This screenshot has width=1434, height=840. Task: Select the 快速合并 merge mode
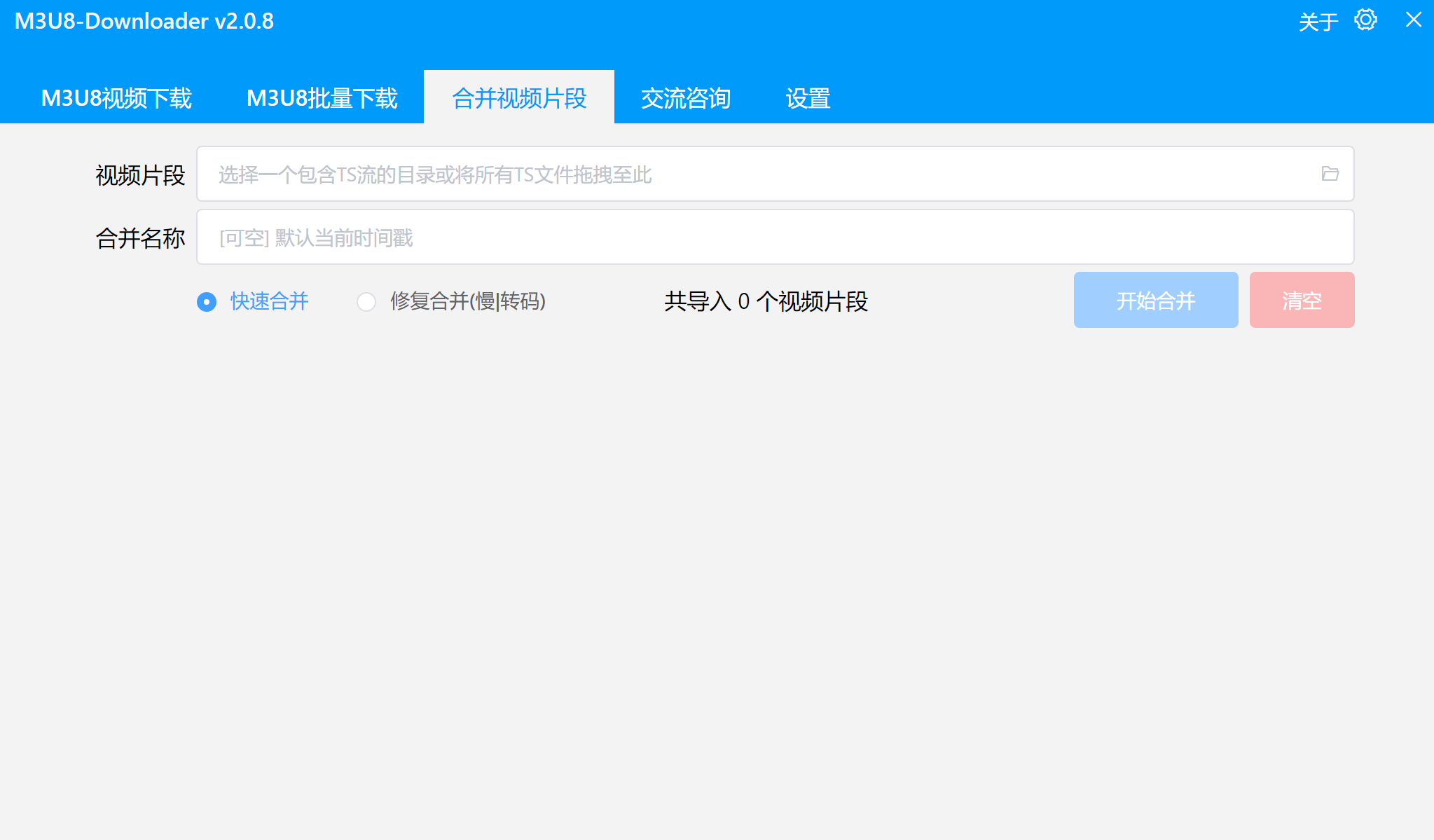(x=206, y=301)
